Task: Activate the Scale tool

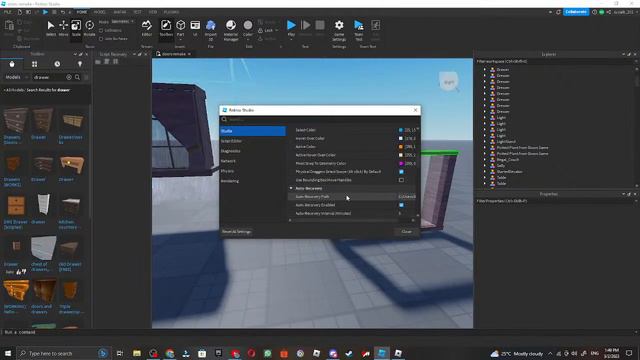Action: coord(76,28)
